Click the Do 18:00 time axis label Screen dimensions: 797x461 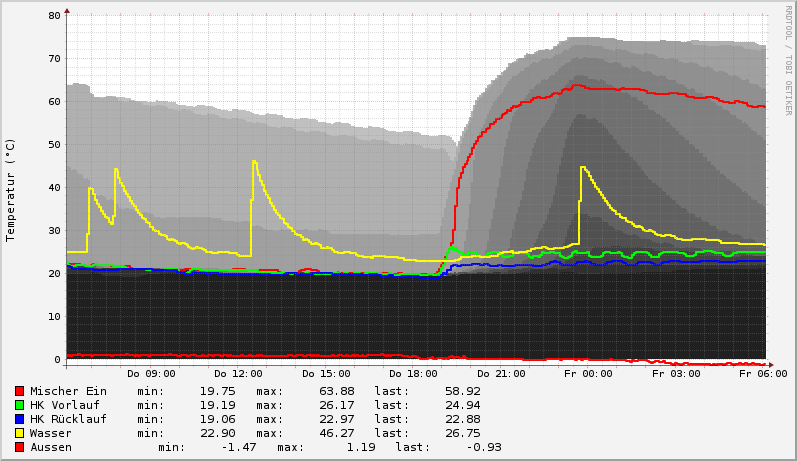[x=414, y=373]
